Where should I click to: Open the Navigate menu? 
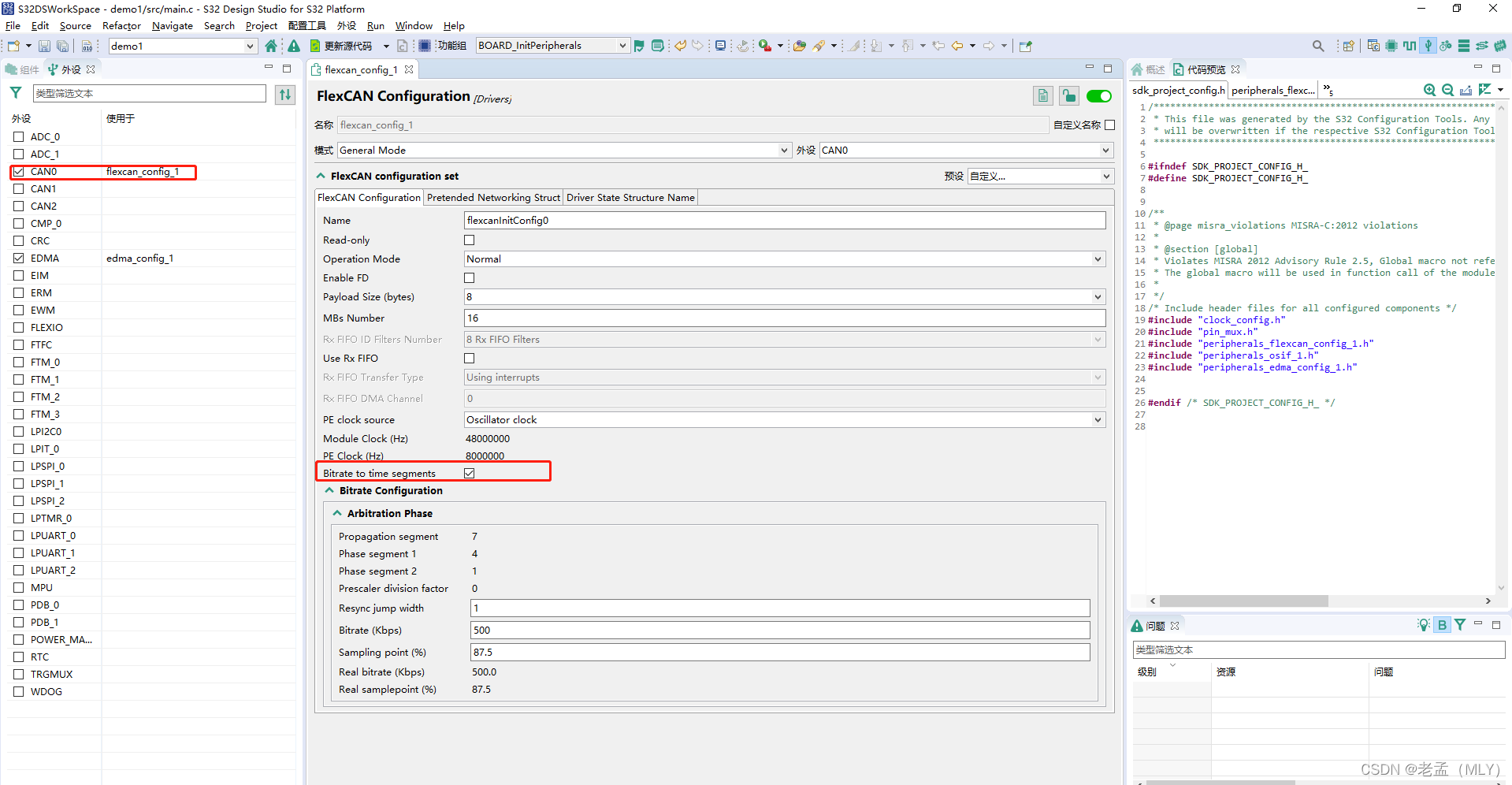tap(172, 26)
